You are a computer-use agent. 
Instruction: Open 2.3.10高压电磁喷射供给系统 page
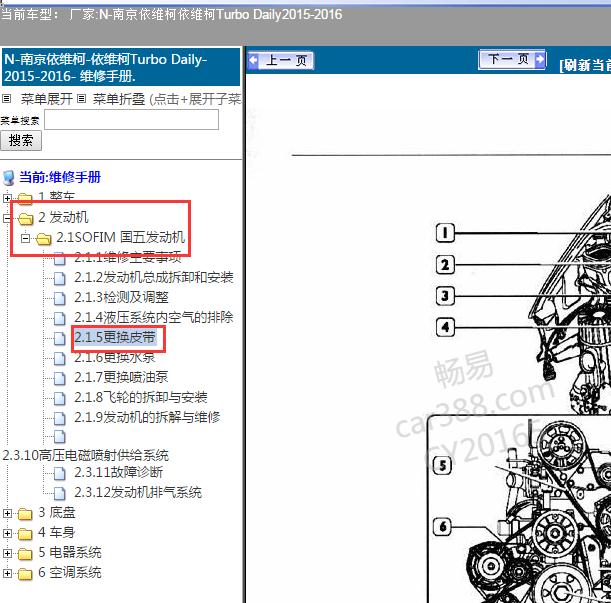(x=85, y=455)
